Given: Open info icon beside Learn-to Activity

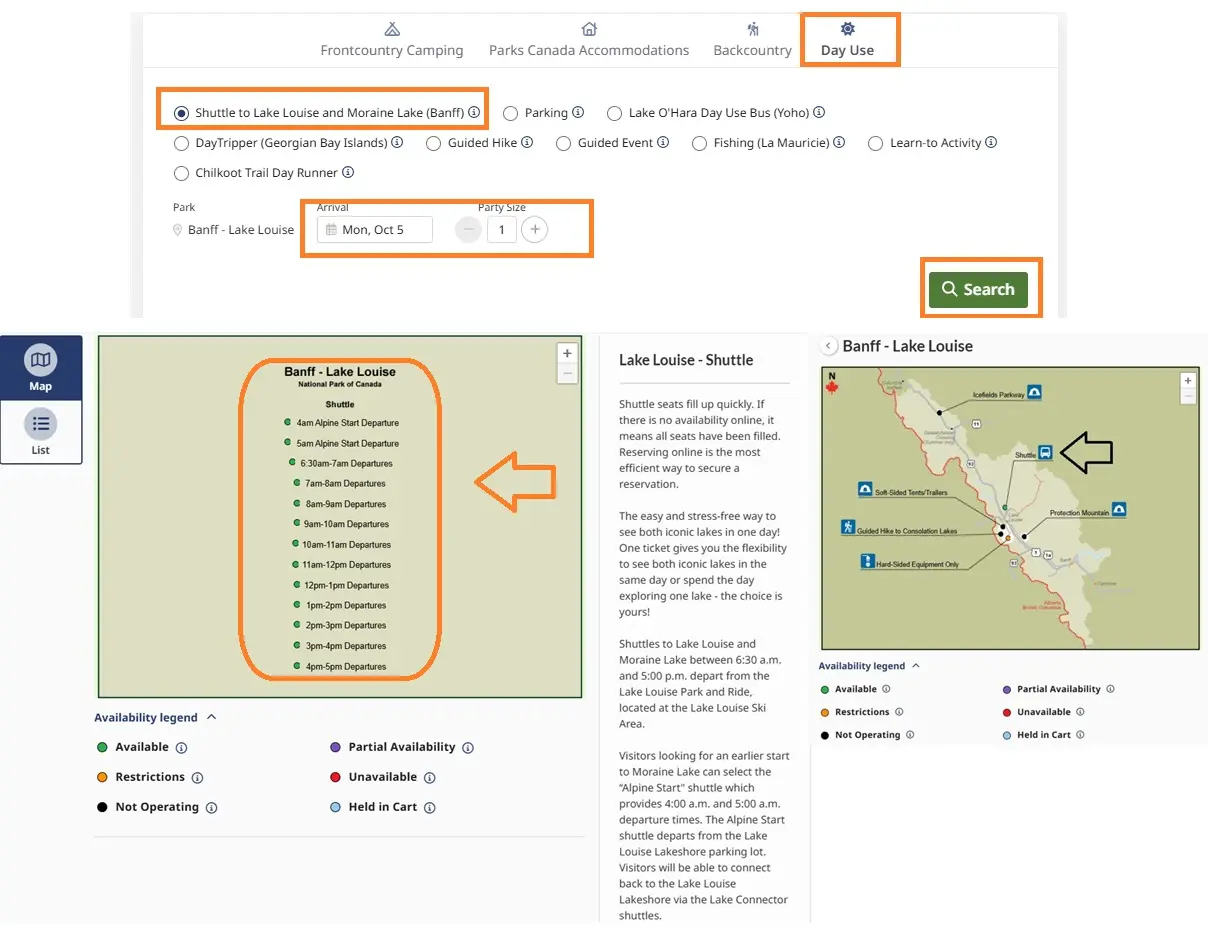Looking at the screenshot, I should [x=991, y=143].
